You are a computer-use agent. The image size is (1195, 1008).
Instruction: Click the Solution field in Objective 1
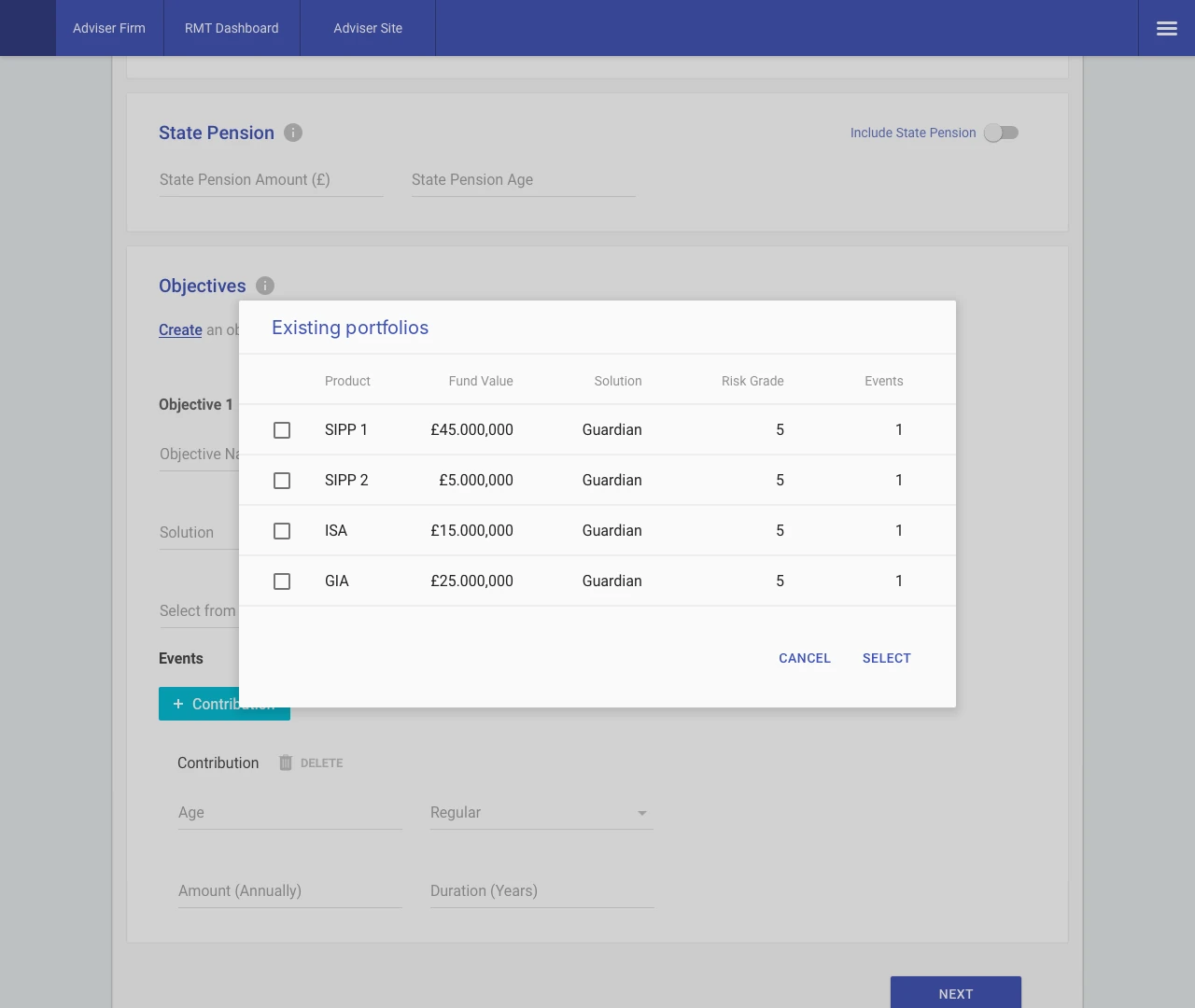tap(199, 533)
